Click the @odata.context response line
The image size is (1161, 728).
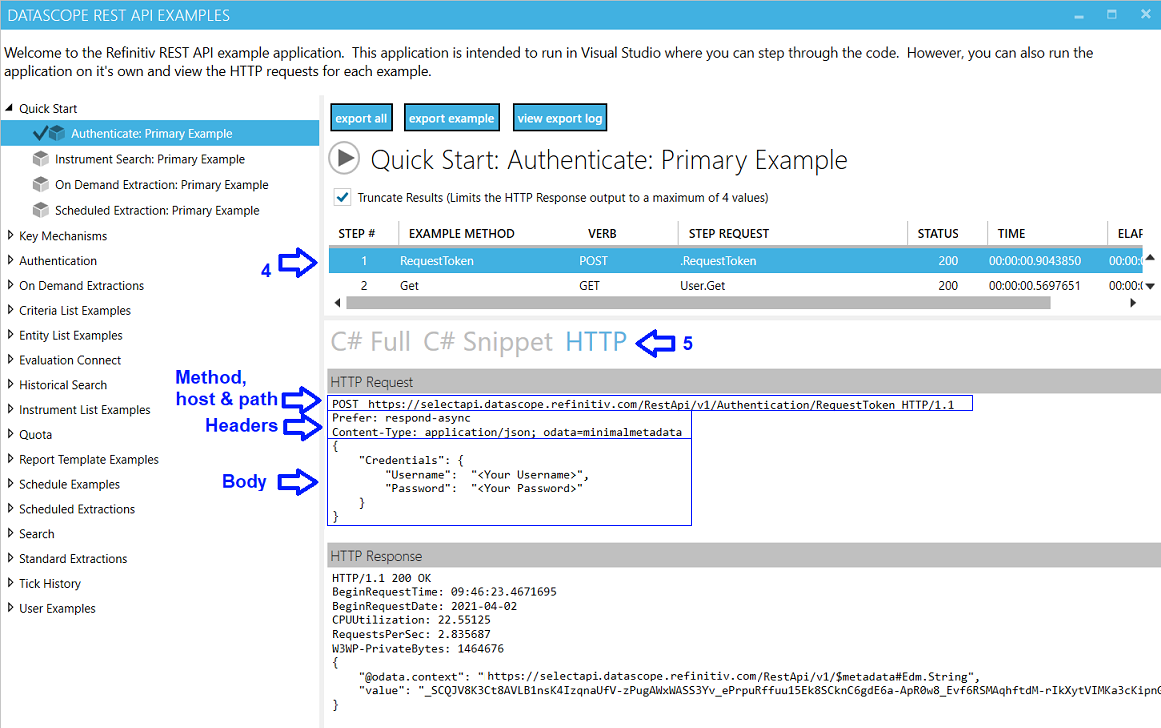click(669, 676)
